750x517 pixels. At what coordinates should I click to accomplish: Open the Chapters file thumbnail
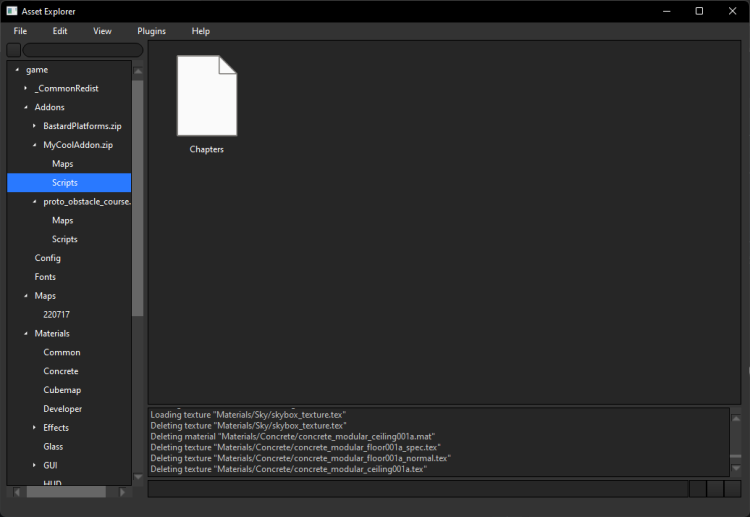pos(207,96)
